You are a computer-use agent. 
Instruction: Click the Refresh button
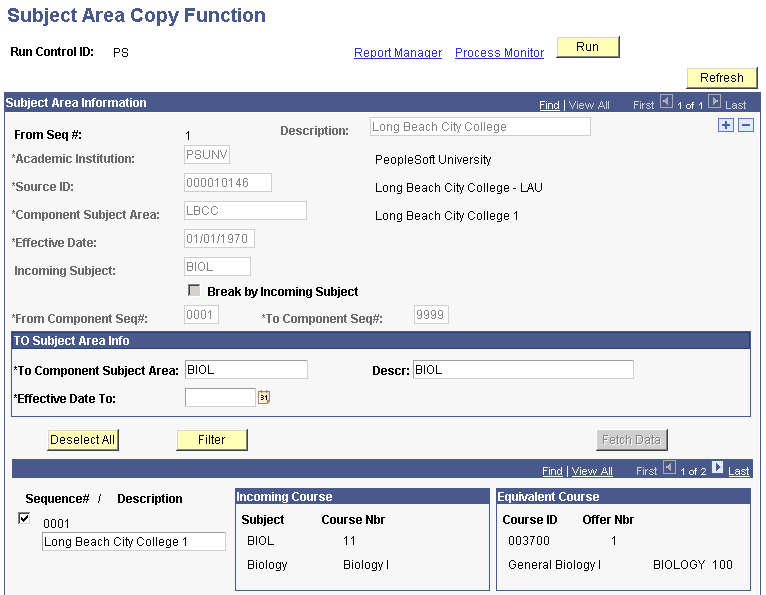(722, 78)
